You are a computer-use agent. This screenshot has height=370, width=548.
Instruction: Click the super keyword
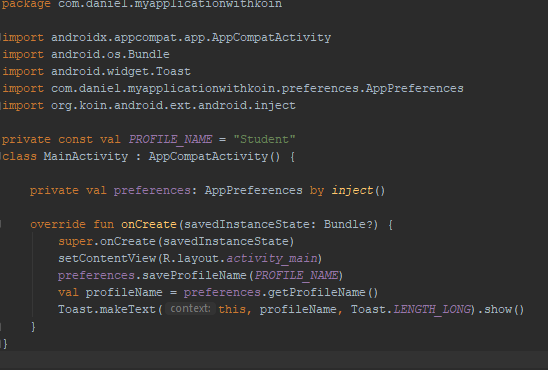tap(75, 241)
